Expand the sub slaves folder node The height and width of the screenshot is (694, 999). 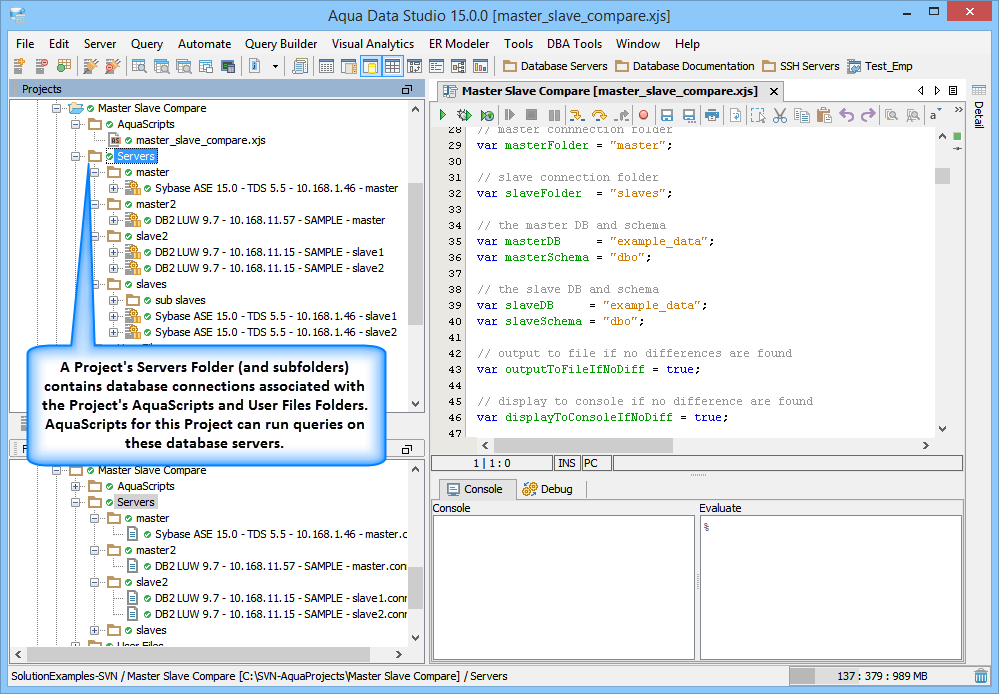[x=113, y=300]
